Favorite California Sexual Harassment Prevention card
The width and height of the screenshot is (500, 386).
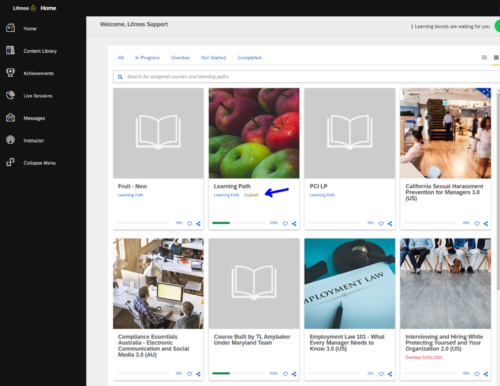[x=477, y=224]
